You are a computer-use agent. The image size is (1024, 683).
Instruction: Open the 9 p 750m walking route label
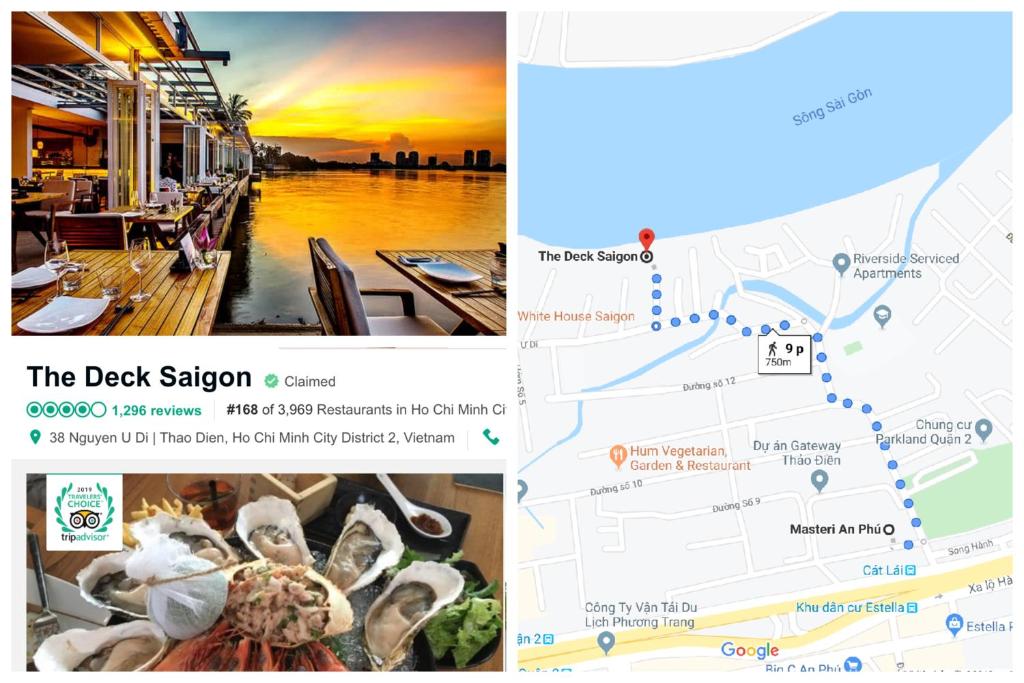point(784,355)
